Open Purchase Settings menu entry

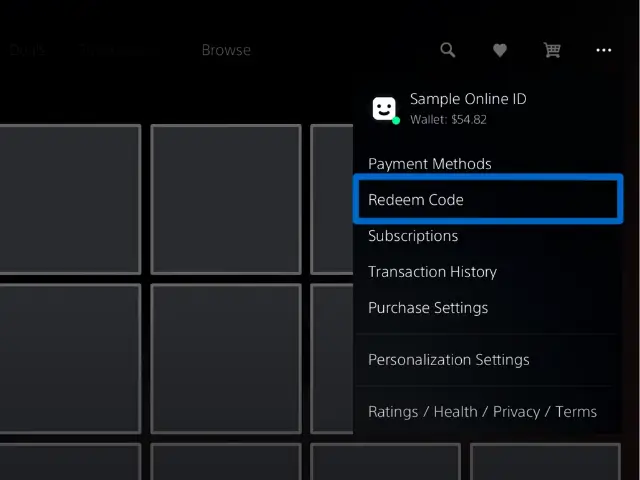[428, 307]
